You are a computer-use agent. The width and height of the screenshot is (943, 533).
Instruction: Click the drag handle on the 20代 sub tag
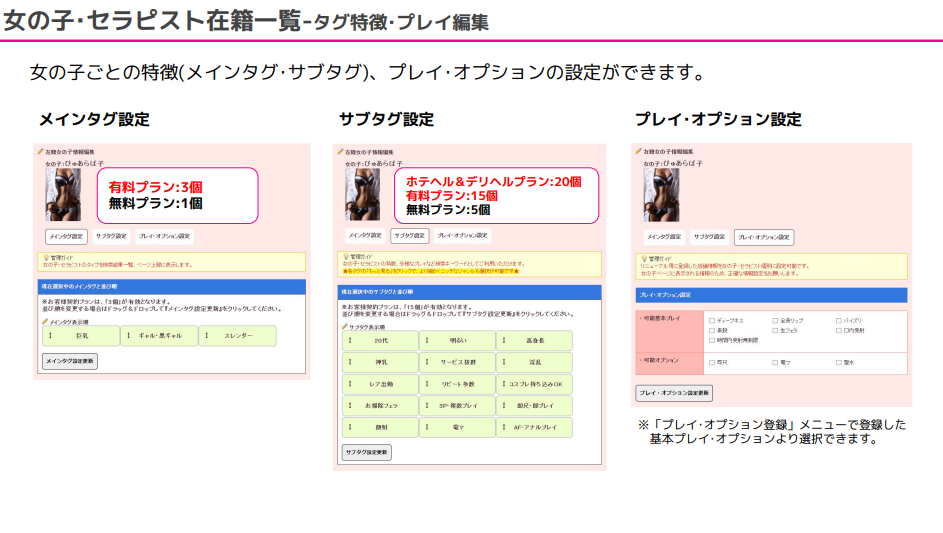click(350, 340)
